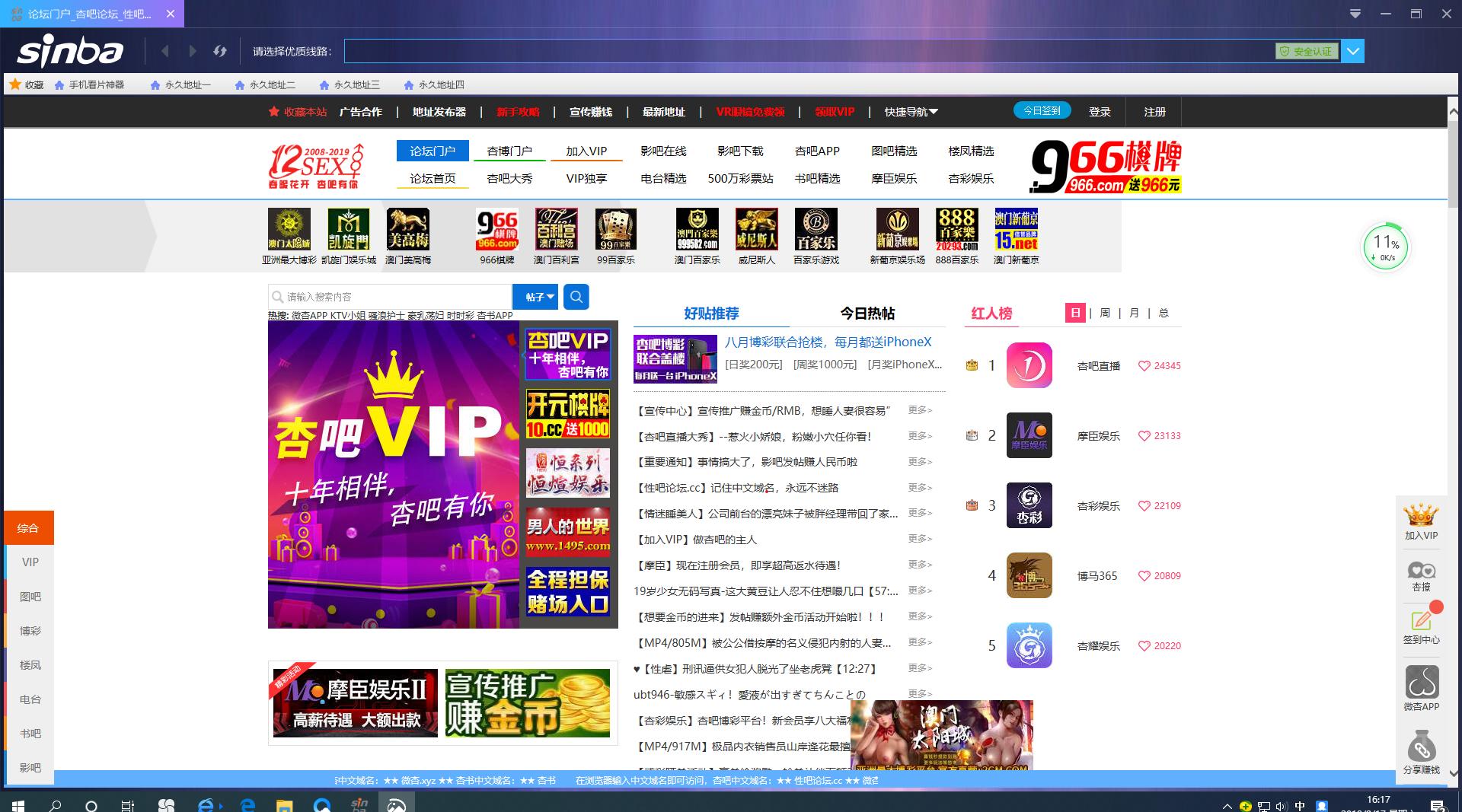Screen dimensions: 1462x812
Task: Click the 注册 link
Action: [1154, 112]
